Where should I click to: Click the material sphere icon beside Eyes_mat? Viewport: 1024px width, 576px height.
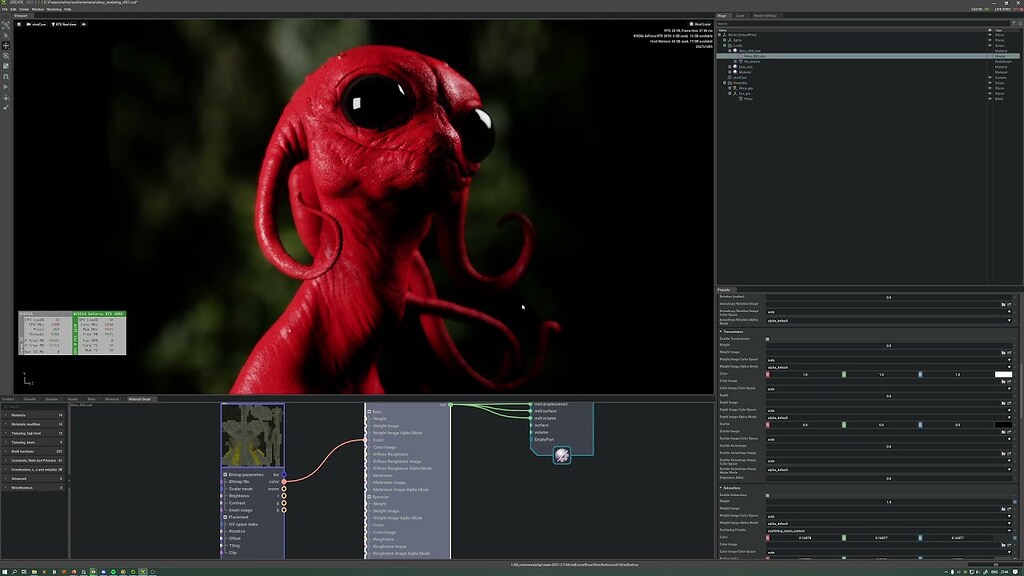(735, 67)
